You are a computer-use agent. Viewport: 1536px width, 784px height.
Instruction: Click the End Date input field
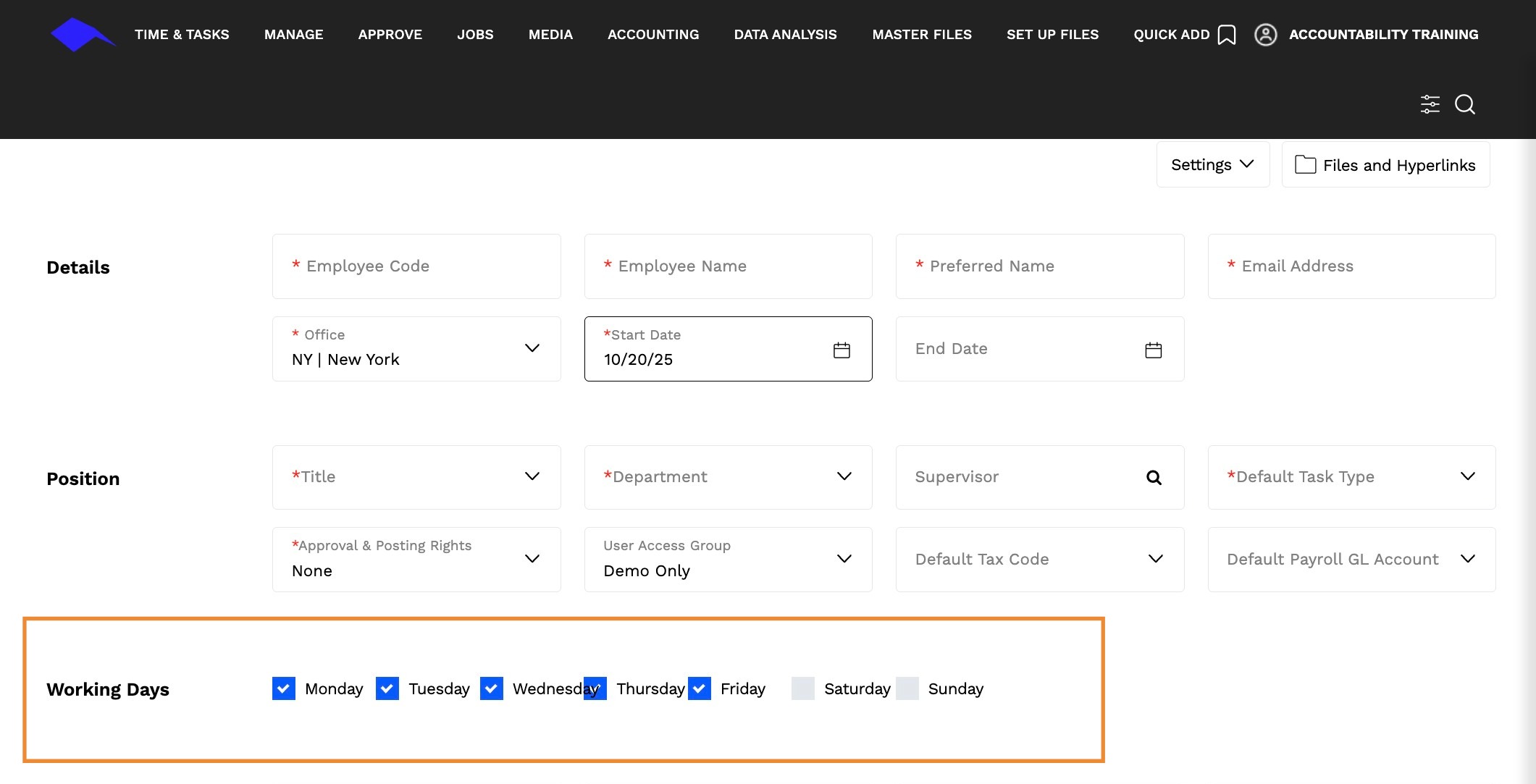click(1040, 349)
